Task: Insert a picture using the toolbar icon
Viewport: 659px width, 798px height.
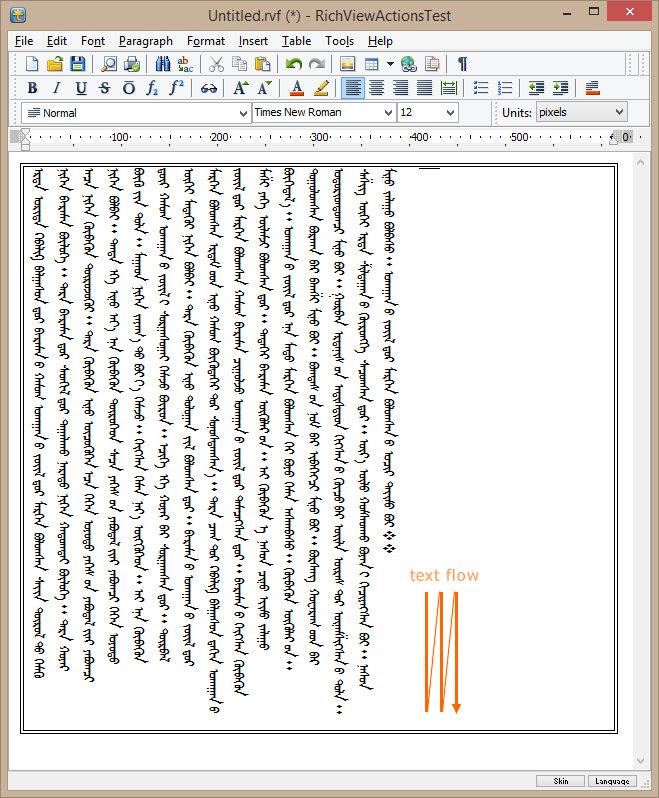Action: point(348,64)
